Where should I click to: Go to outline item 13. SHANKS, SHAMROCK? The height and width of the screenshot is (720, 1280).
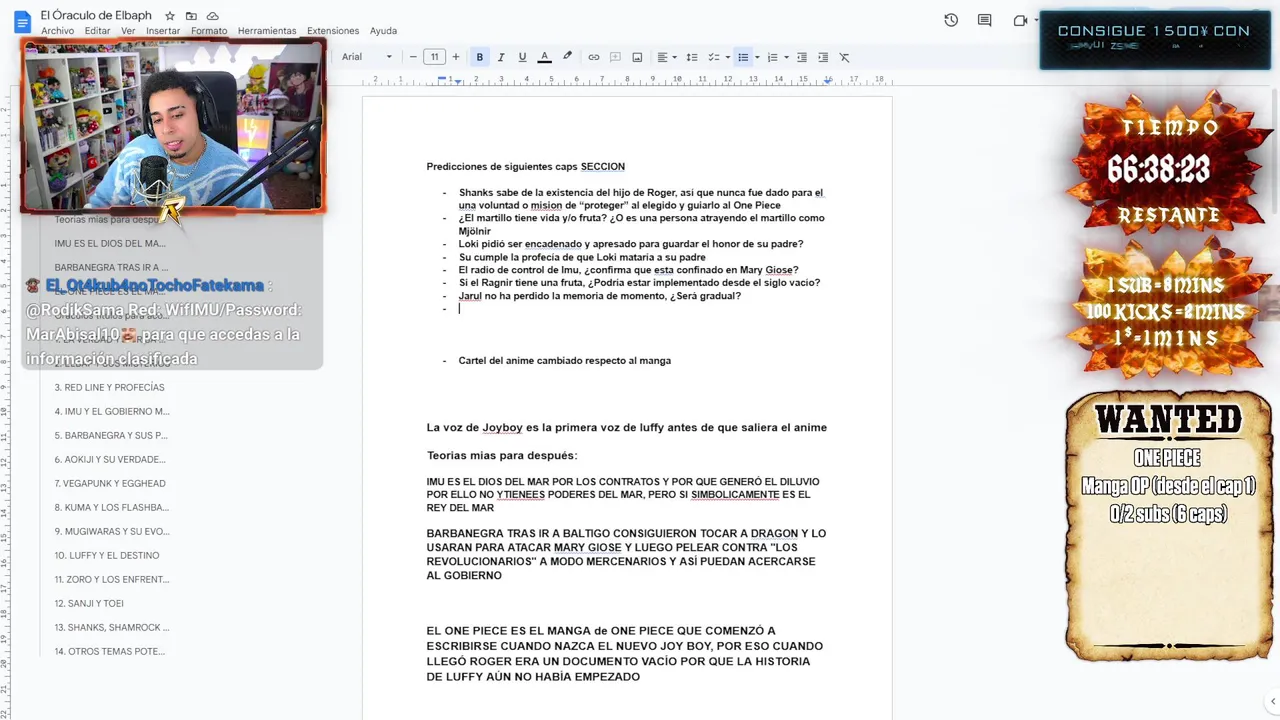pos(112,627)
